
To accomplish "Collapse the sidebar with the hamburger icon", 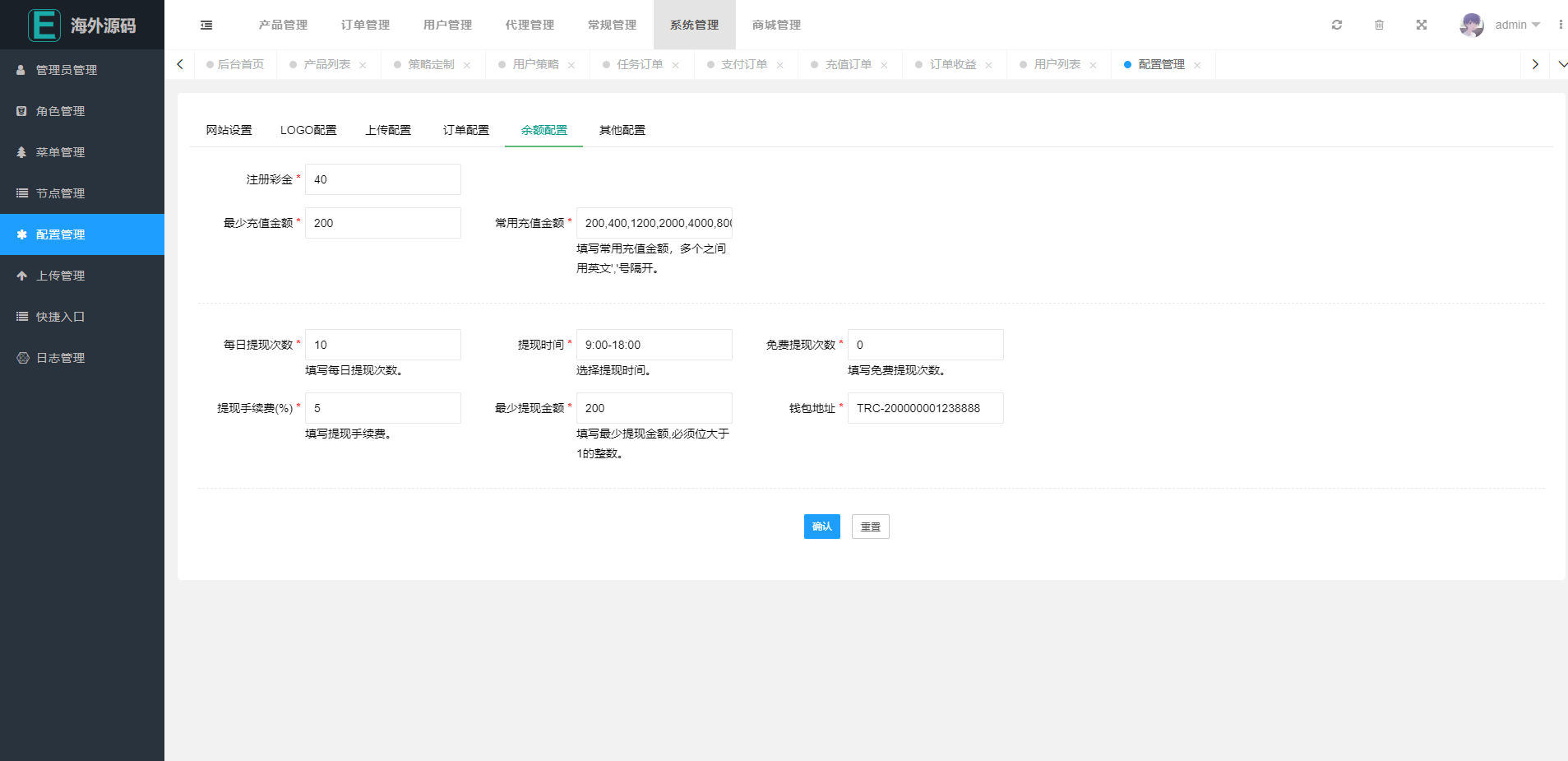I will [206, 25].
